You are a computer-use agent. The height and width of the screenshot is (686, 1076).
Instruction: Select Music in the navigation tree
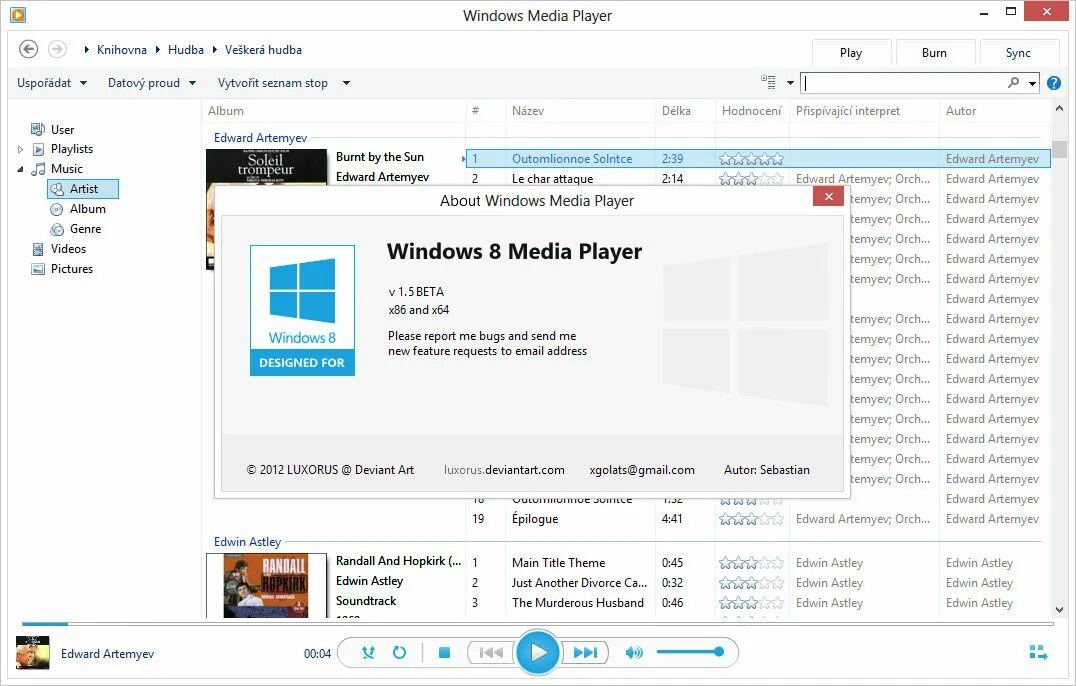pyautogui.click(x=66, y=169)
